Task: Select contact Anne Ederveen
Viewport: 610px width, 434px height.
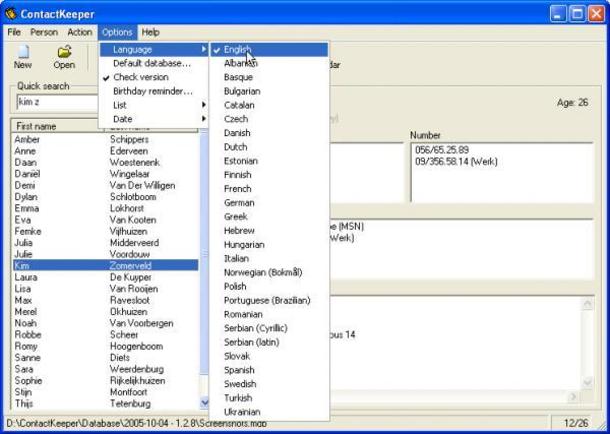Action: (x=106, y=151)
